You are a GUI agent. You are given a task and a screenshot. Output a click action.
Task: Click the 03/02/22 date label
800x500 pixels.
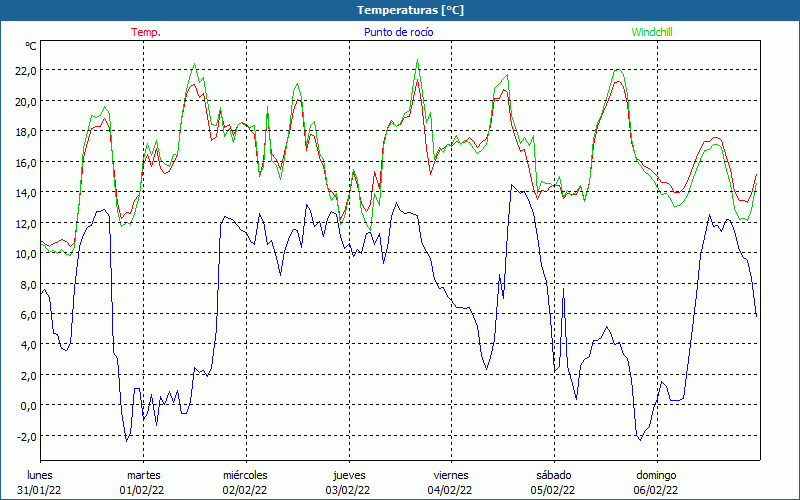pyautogui.click(x=348, y=490)
